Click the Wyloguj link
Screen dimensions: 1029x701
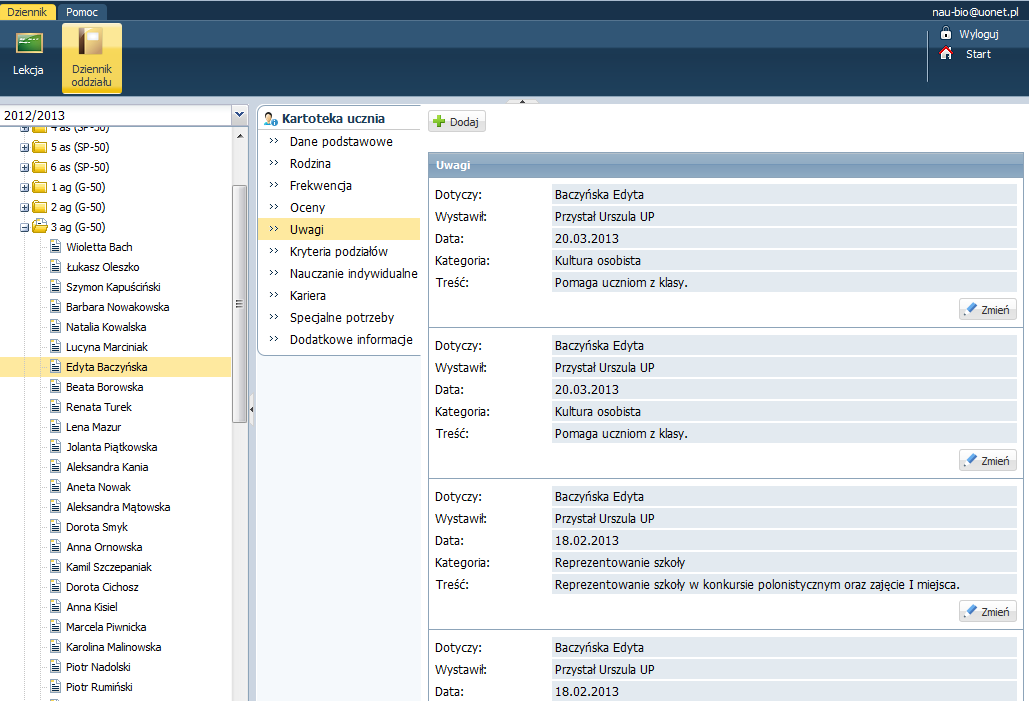pos(978,34)
